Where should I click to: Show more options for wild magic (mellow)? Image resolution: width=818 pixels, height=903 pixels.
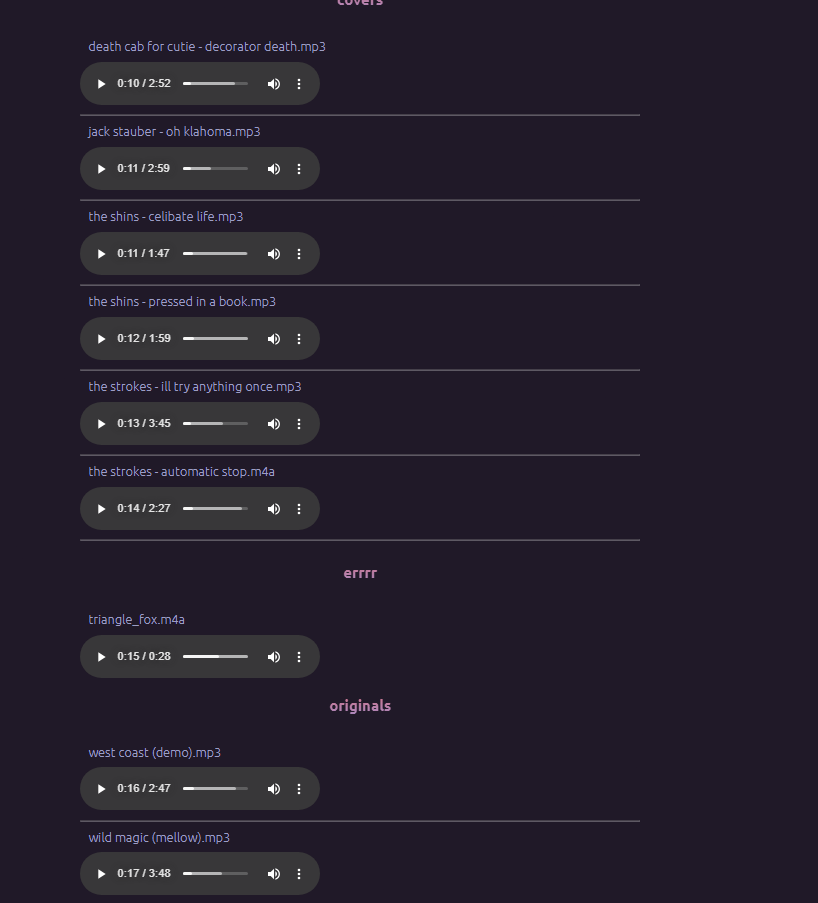tap(299, 874)
